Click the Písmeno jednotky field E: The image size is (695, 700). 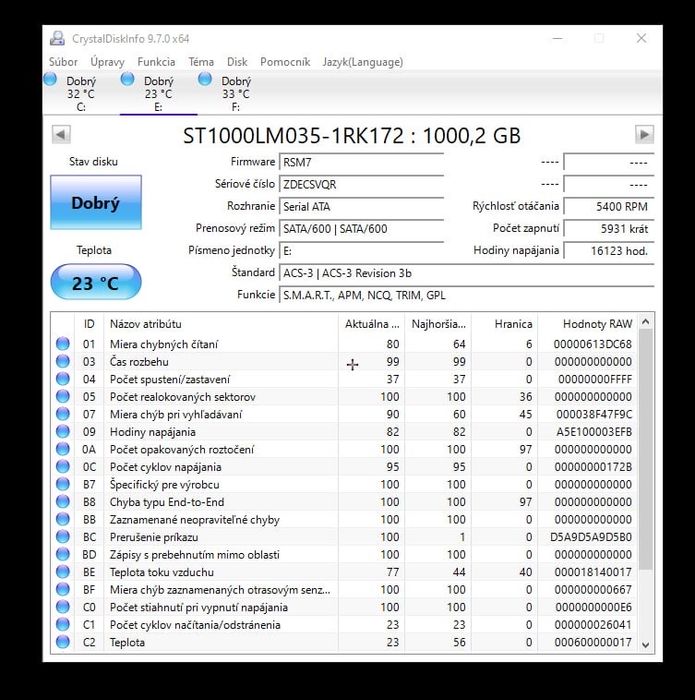point(361,250)
